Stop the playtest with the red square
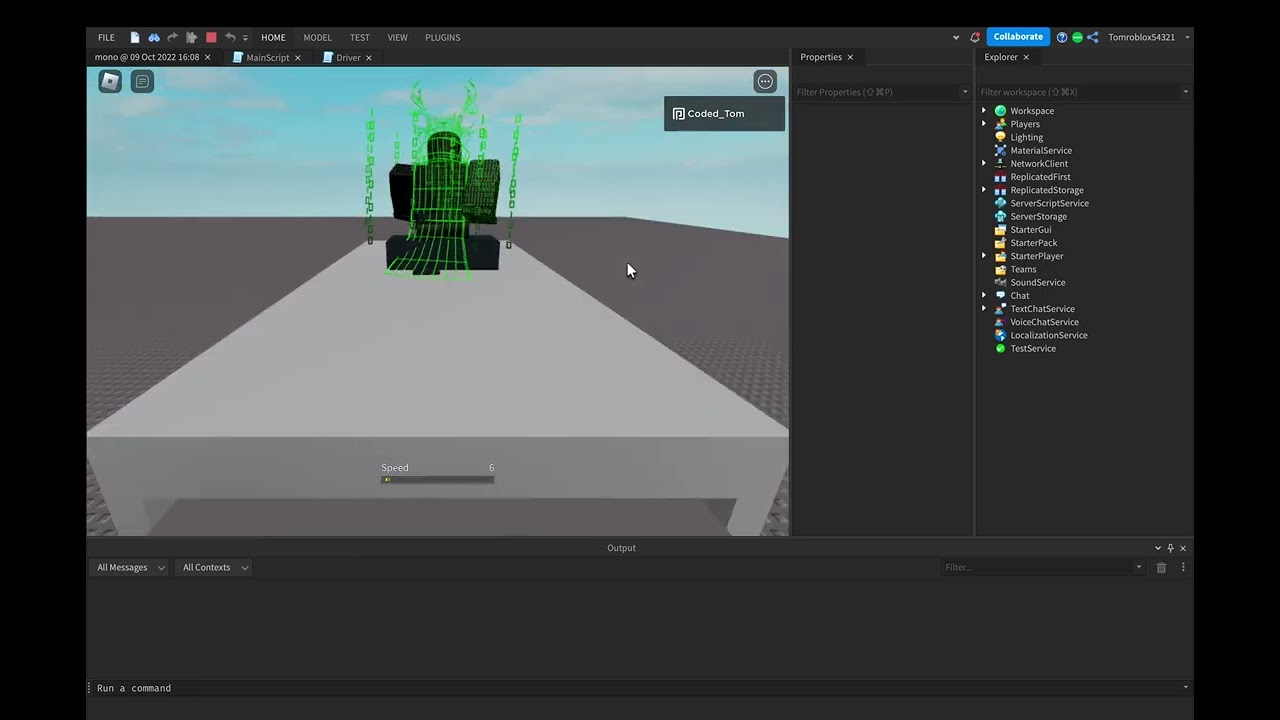The width and height of the screenshot is (1280, 720). coord(211,37)
